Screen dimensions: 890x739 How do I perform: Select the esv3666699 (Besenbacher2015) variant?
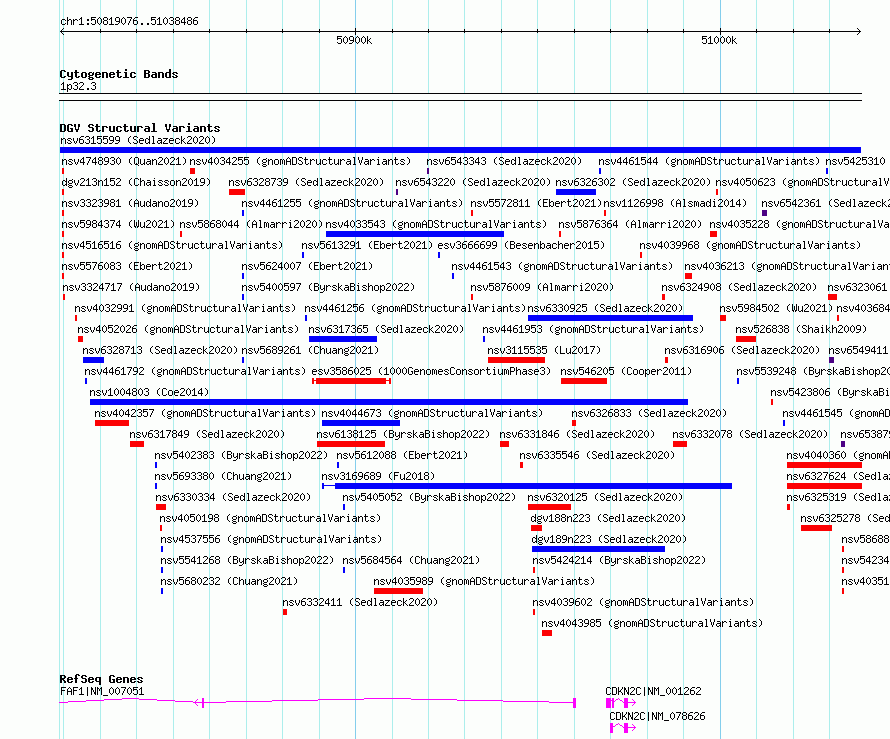point(521,245)
